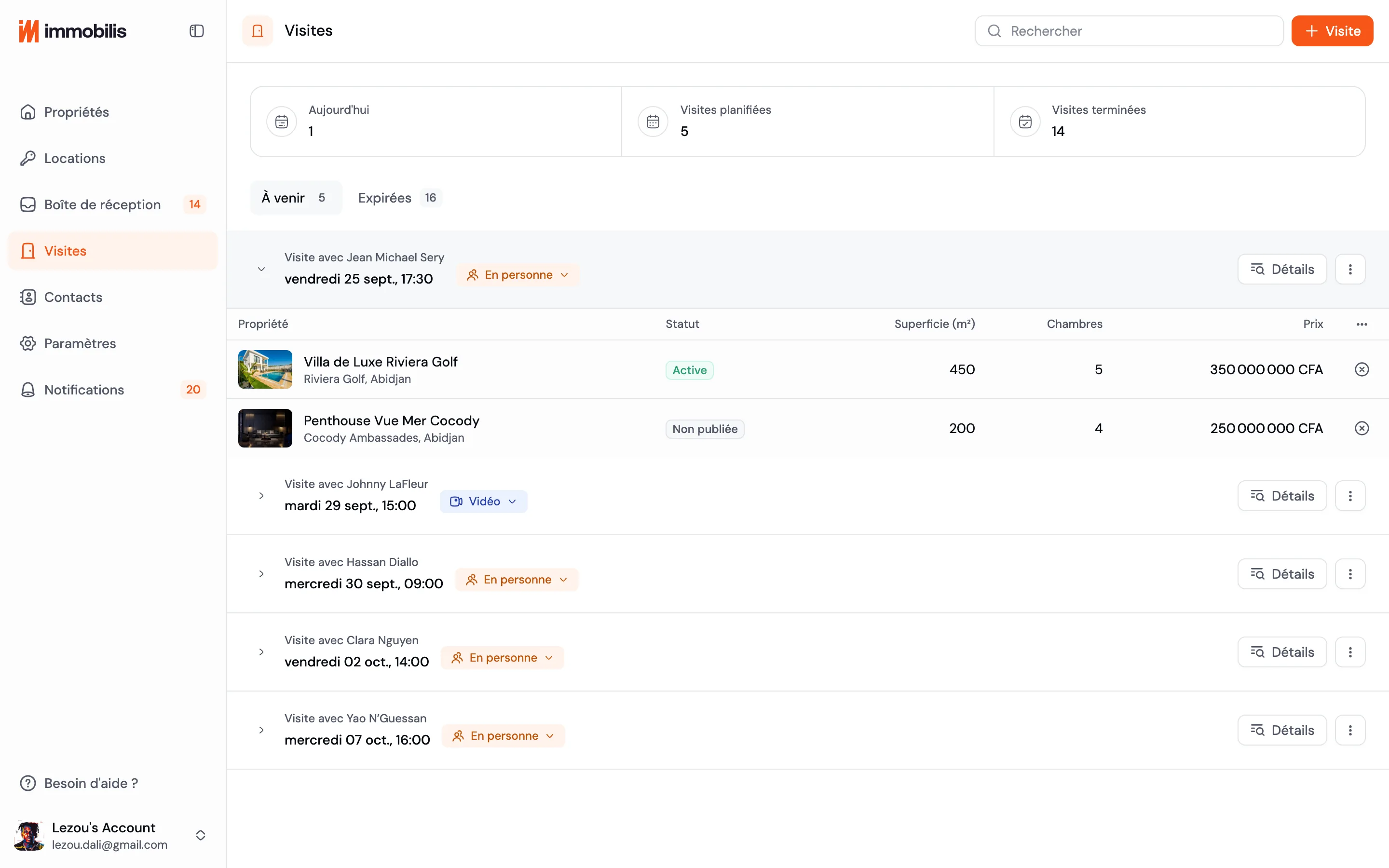Collapse the Jean Michael Sery visit
This screenshot has width=1389, height=868.
point(261,269)
